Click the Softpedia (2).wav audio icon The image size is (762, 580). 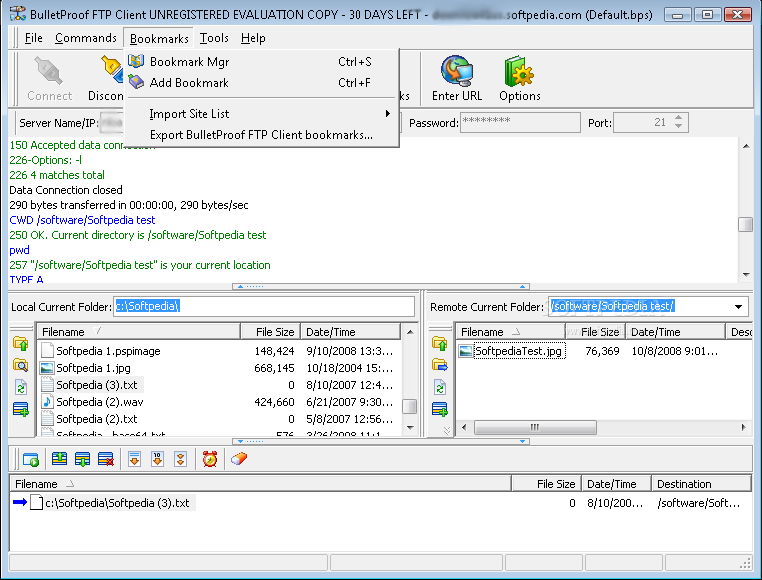coord(48,402)
